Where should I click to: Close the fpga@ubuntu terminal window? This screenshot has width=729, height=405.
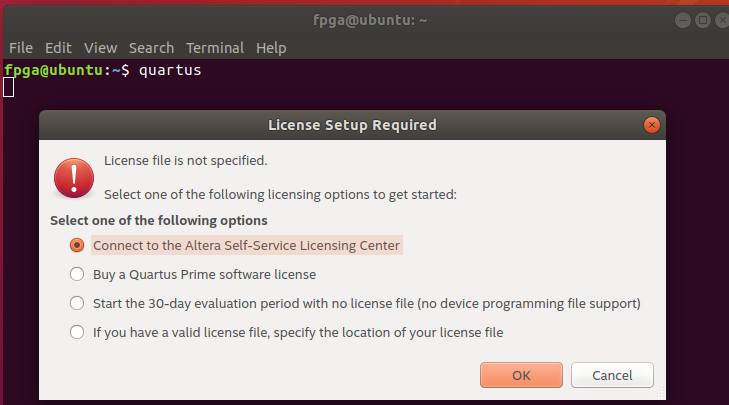(x=718, y=19)
